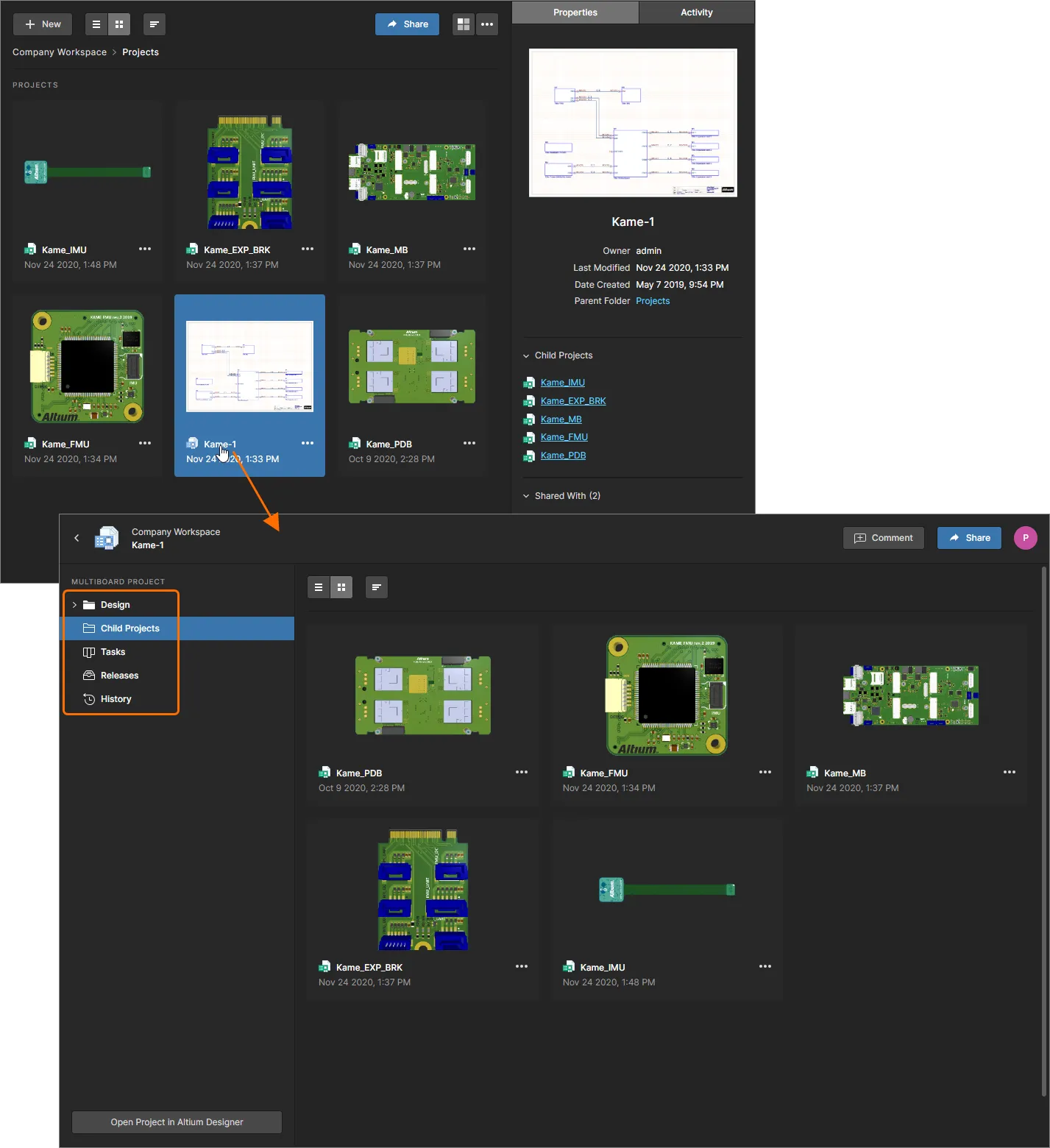This screenshot has height=1148, width=1050.
Task: Open the Kame_IMU card options menu in Projects
Action: click(145, 249)
